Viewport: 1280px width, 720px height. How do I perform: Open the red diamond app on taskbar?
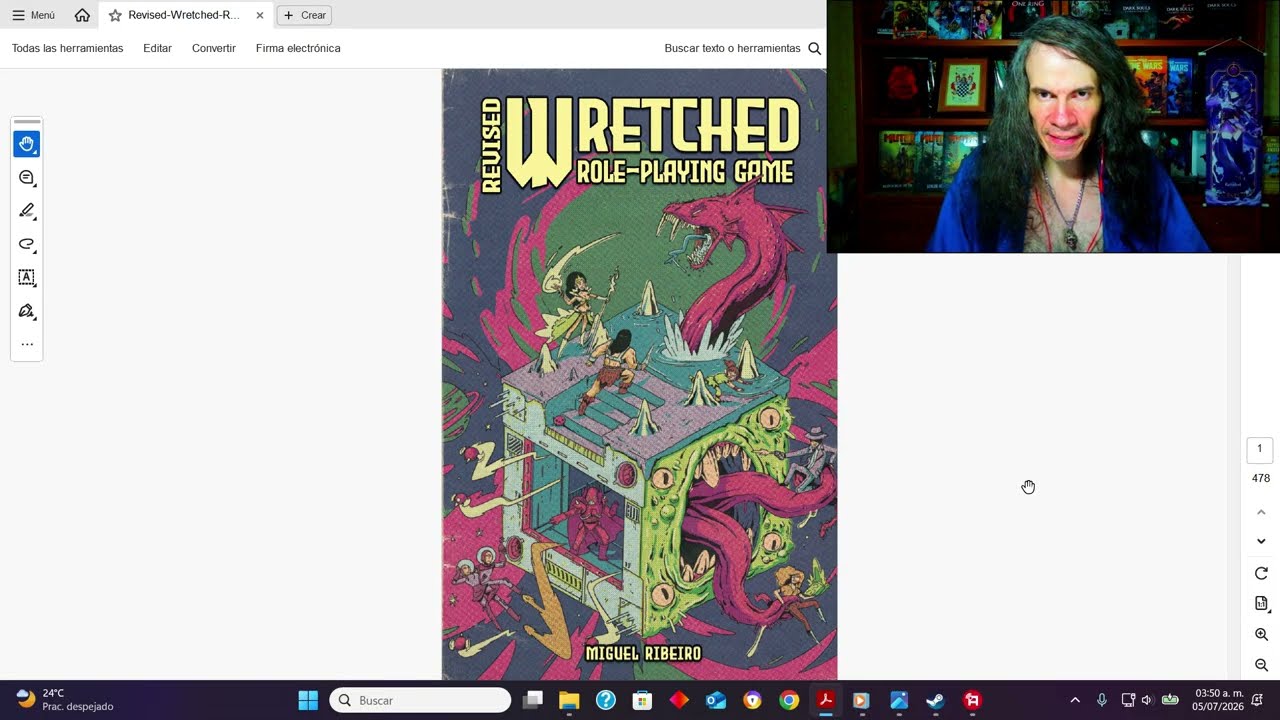(679, 700)
